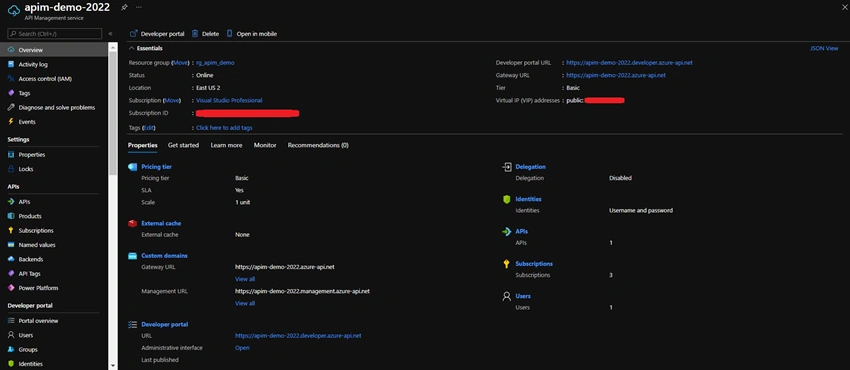Click here to add tags link

[224, 128]
